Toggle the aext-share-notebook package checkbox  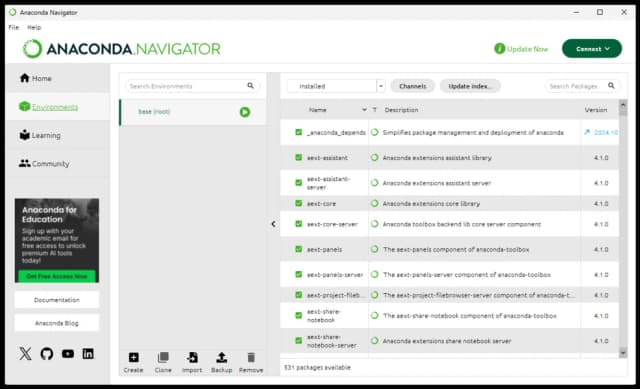click(x=299, y=316)
